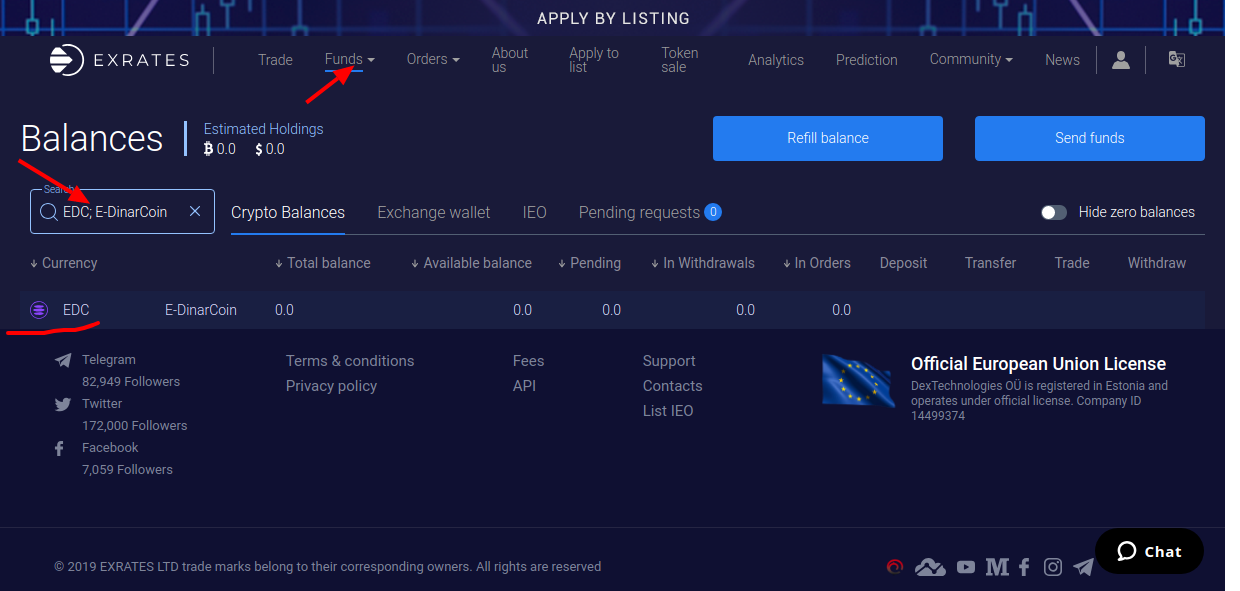Screen dimensions: 1240x591
Task: Click Official European Union License heading
Action: 1038,364
